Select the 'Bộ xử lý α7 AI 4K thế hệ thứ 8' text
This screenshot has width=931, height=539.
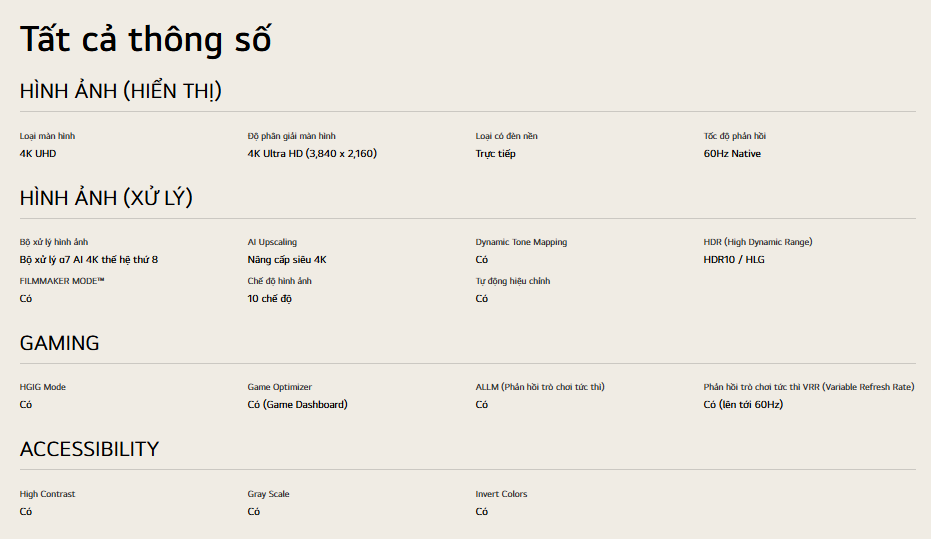click(x=89, y=260)
